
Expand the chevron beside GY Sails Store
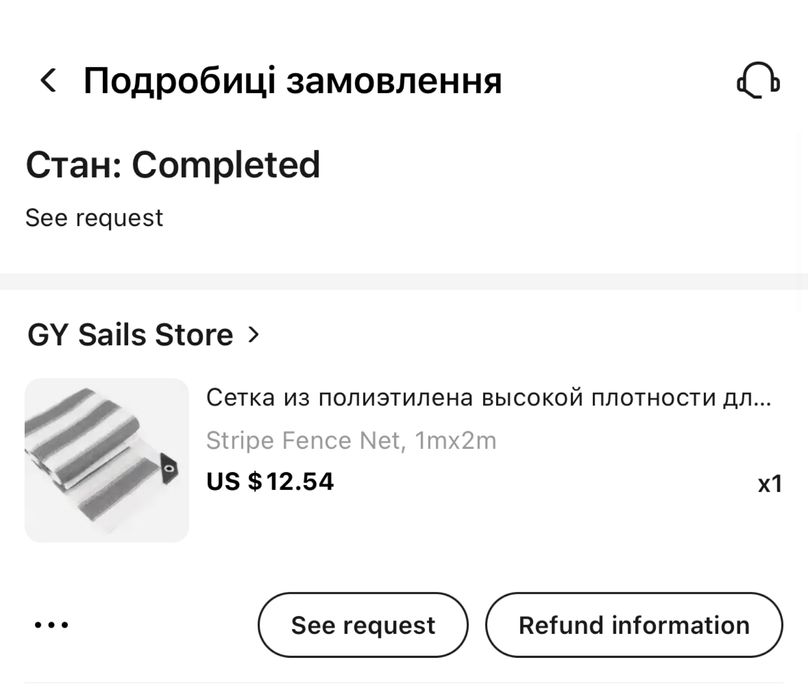pyautogui.click(x=253, y=335)
